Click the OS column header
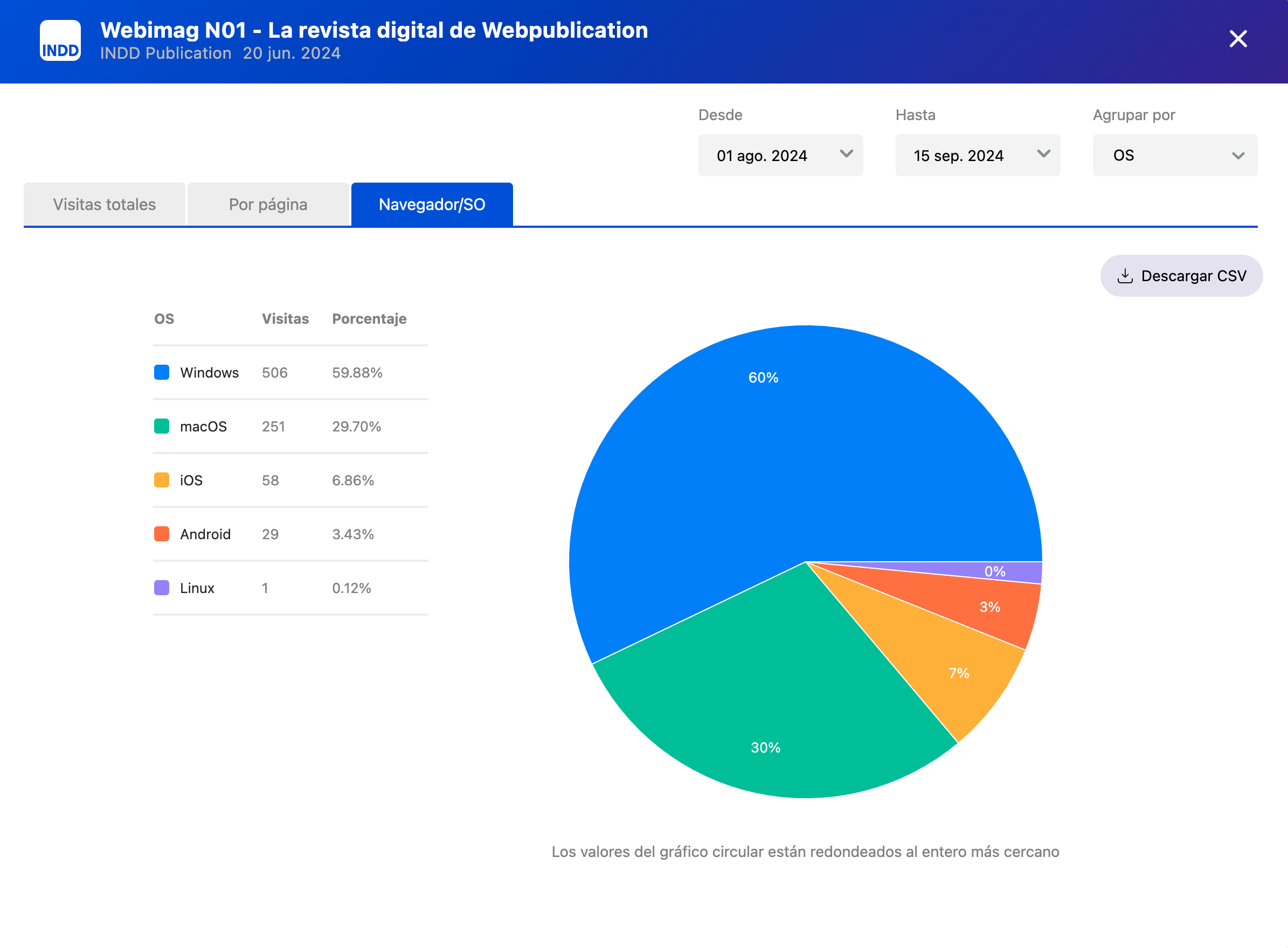Image resolution: width=1288 pixels, height=948 pixels. click(x=164, y=319)
